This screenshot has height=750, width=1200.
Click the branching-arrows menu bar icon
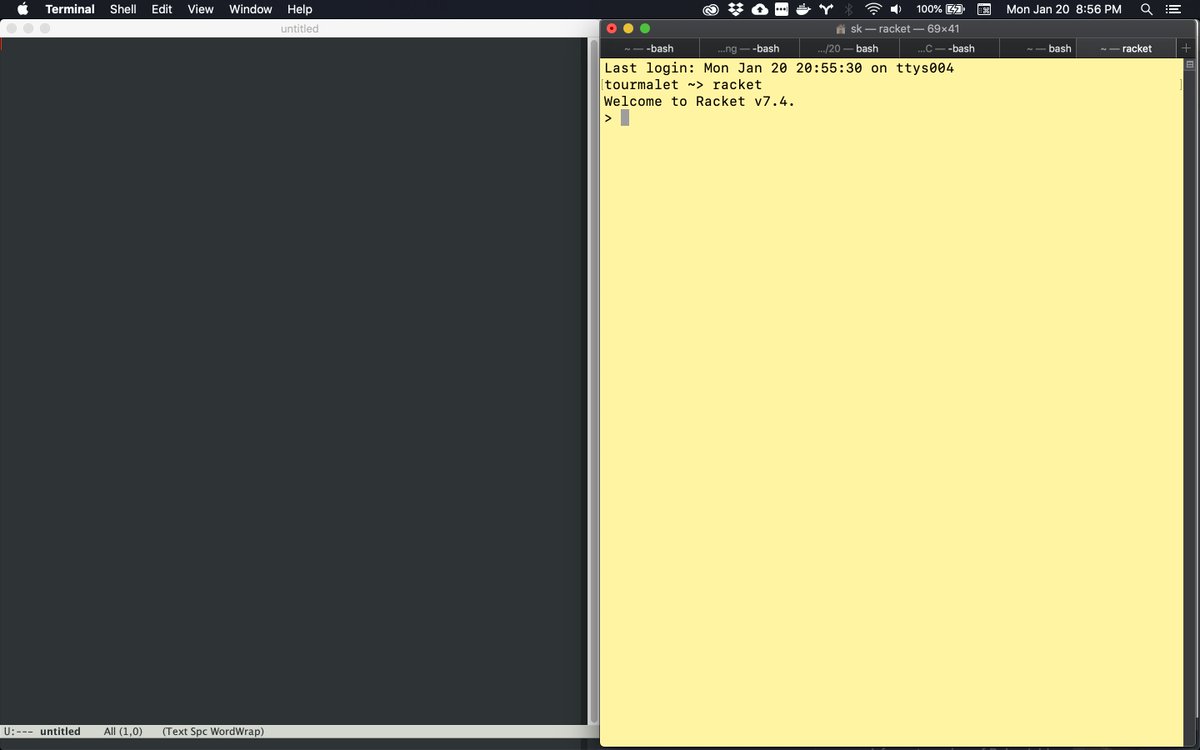[x=826, y=9]
